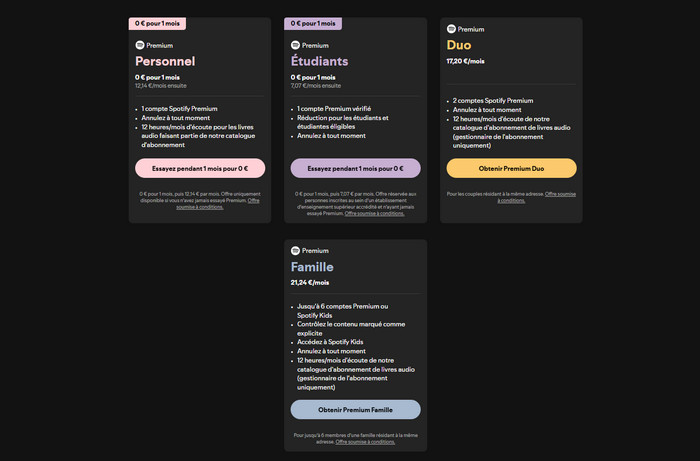Click the Spotify logo in the Famille card
The width and height of the screenshot is (700, 461).
(296, 251)
